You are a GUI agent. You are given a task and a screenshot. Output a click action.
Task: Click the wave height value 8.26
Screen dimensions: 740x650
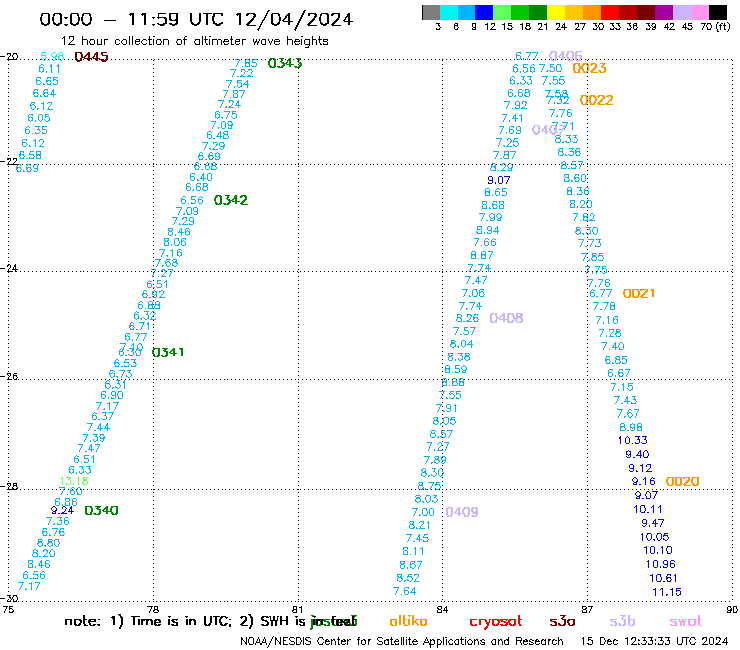tap(467, 319)
